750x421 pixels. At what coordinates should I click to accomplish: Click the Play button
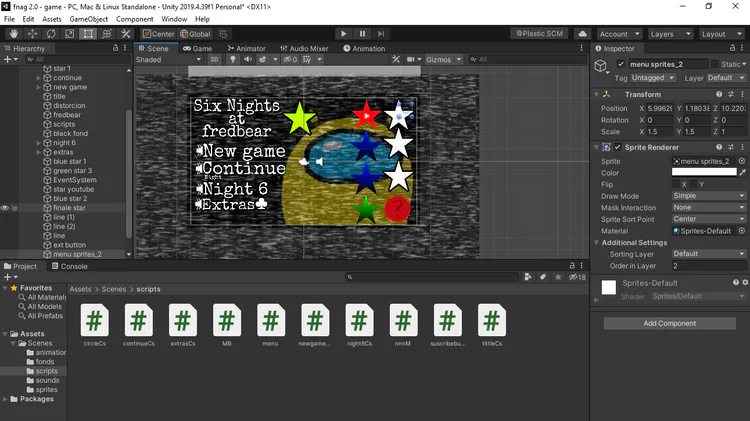343,33
